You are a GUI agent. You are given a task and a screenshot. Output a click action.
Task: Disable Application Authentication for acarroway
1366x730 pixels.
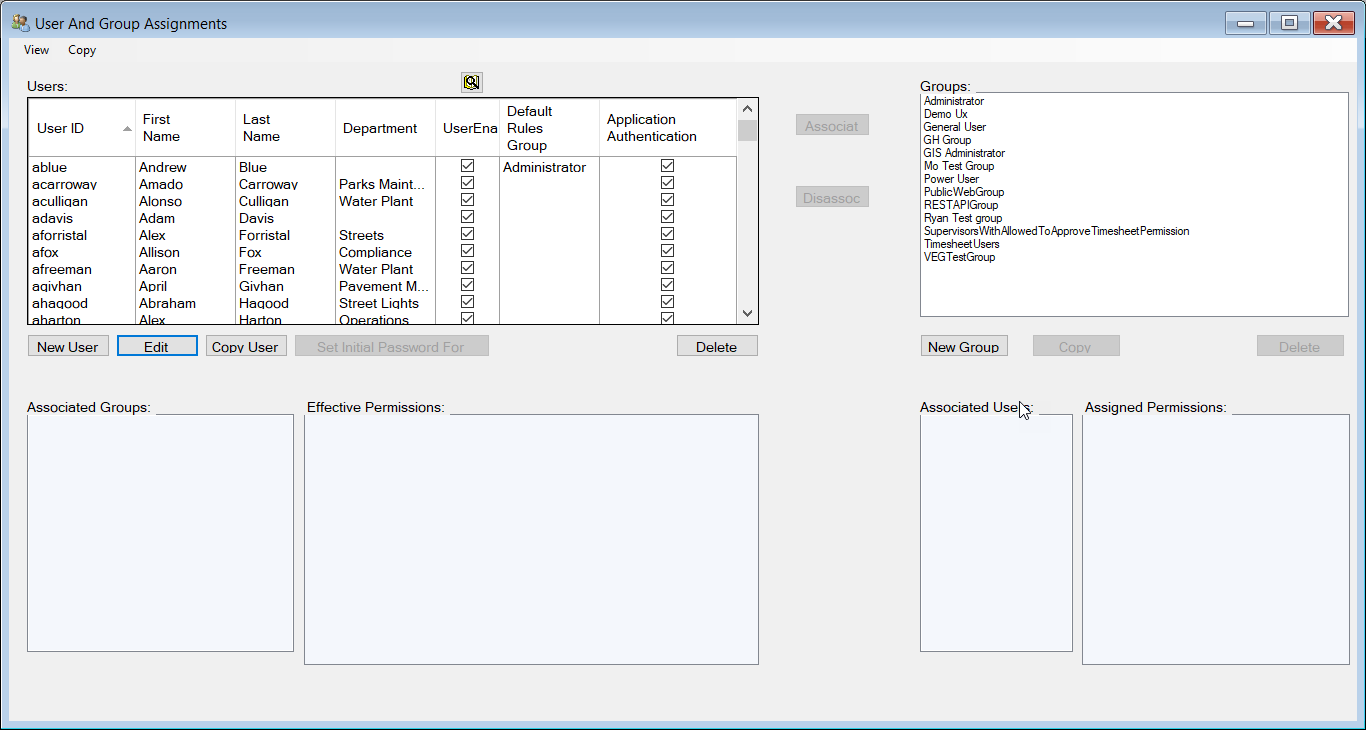tap(667, 184)
